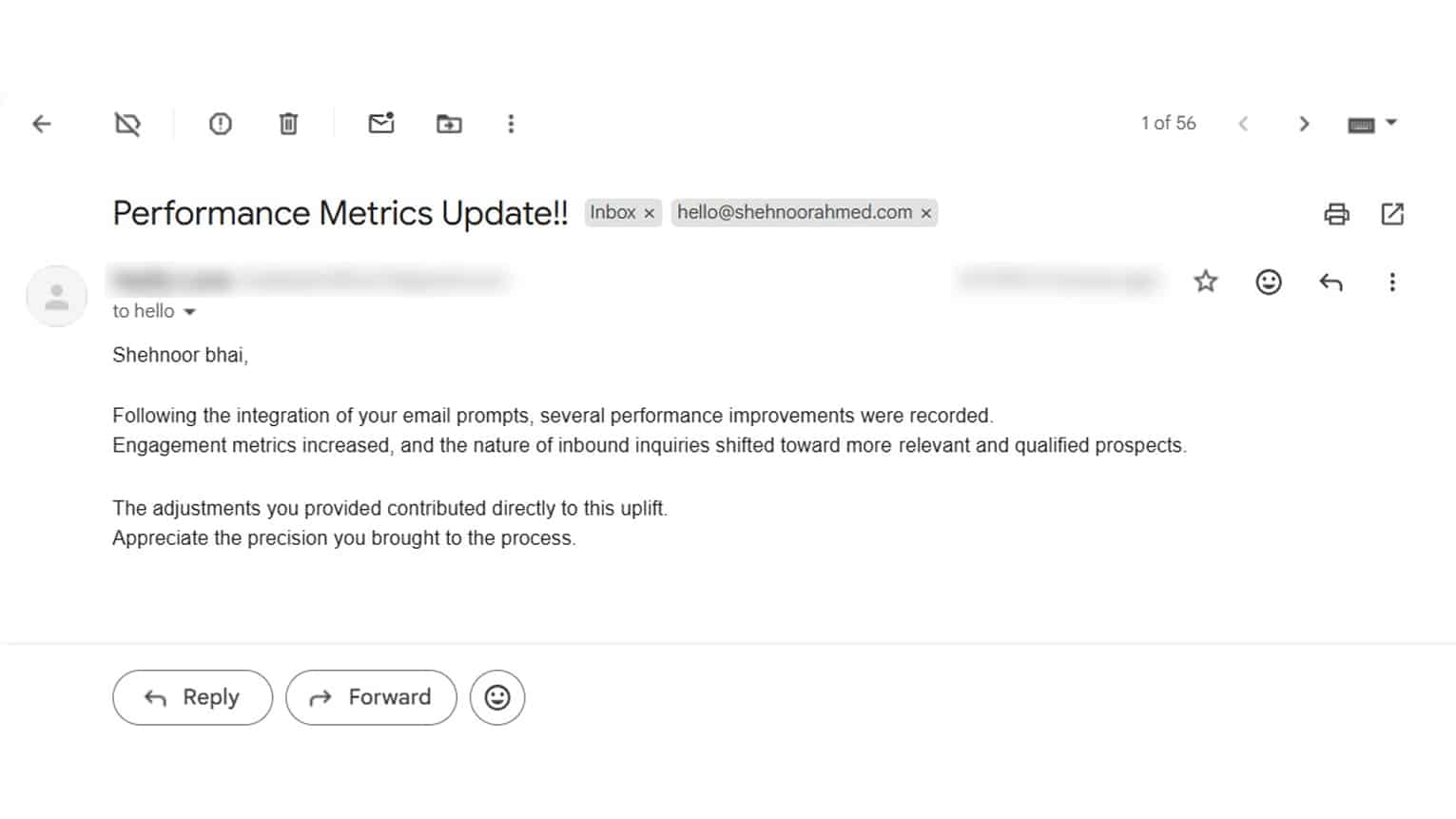1456x819 pixels.
Task: Print this email conversation
Action: click(x=1336, y=214)
